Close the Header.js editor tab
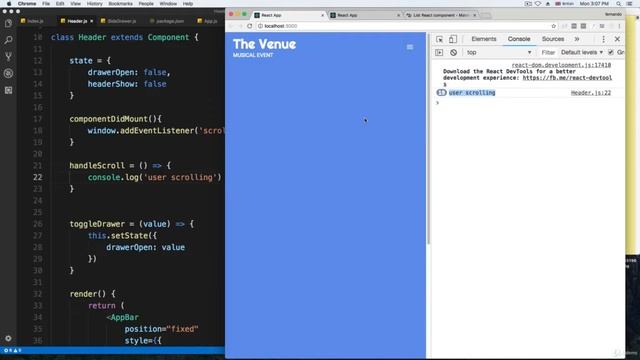Viewport: 640px width, 360px height. (91, 21)
